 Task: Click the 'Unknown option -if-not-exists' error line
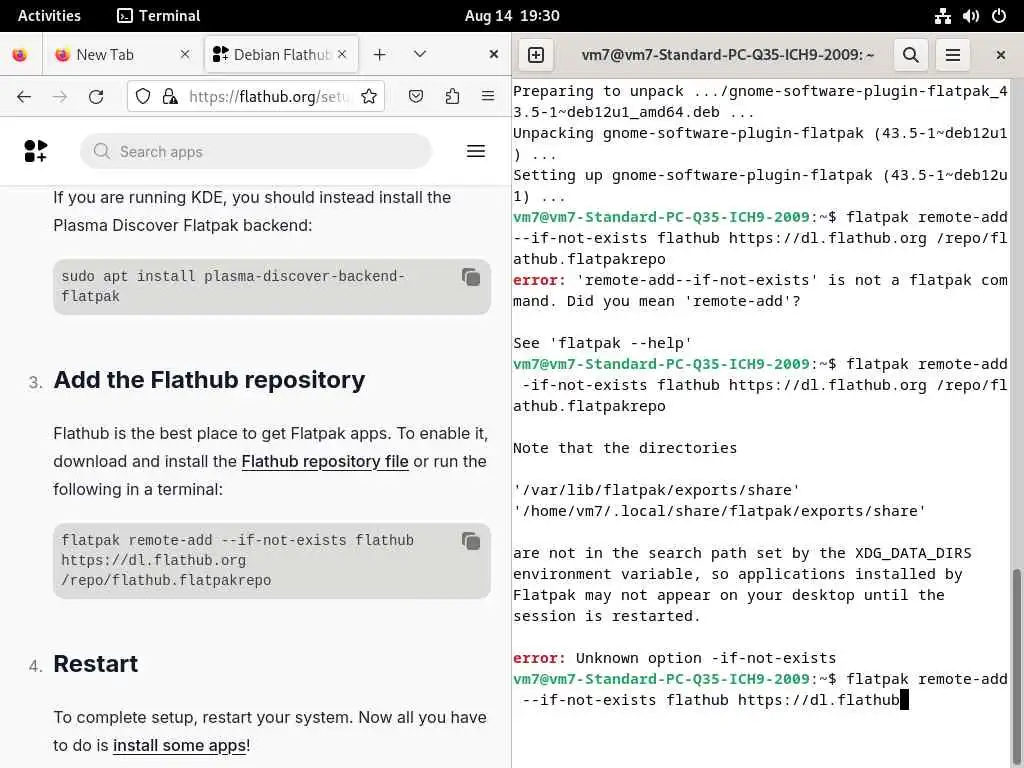coord(675,658)
